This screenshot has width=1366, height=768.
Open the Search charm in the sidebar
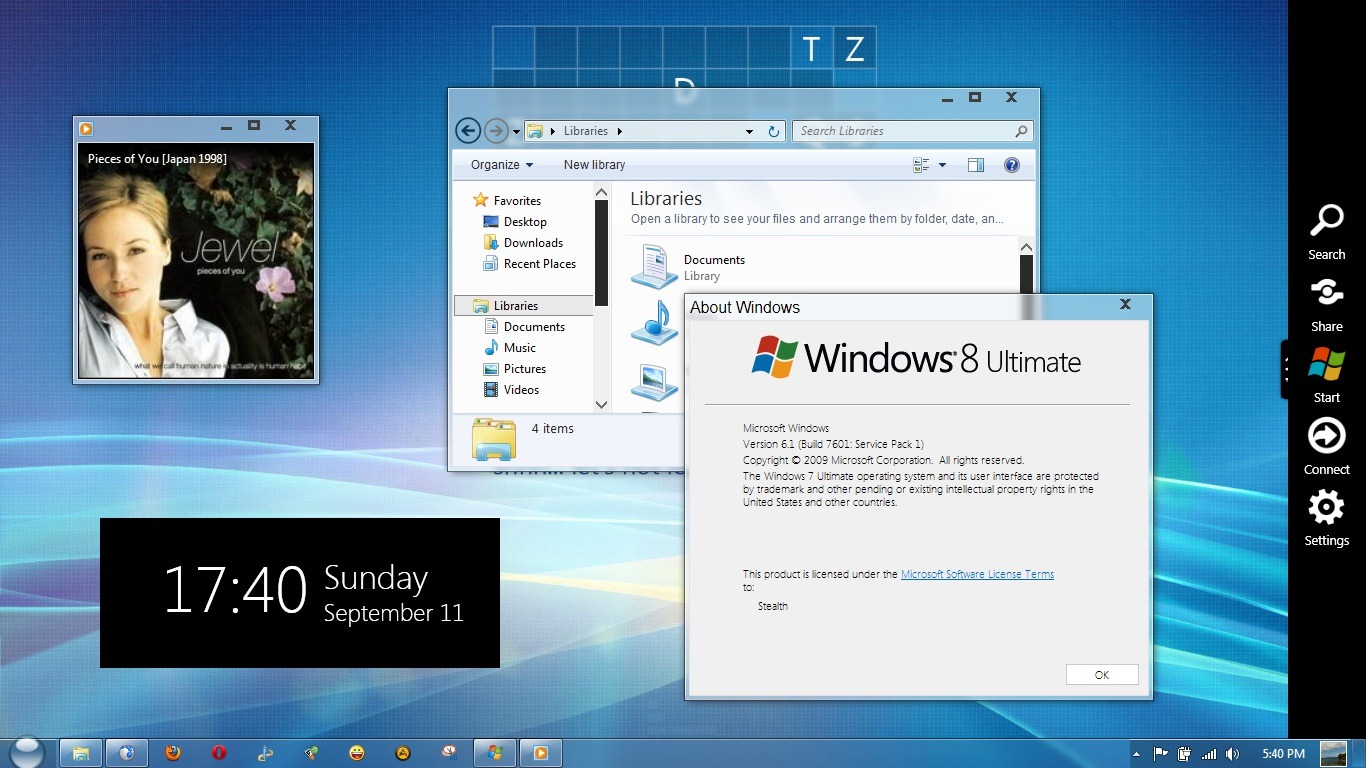1327,232
